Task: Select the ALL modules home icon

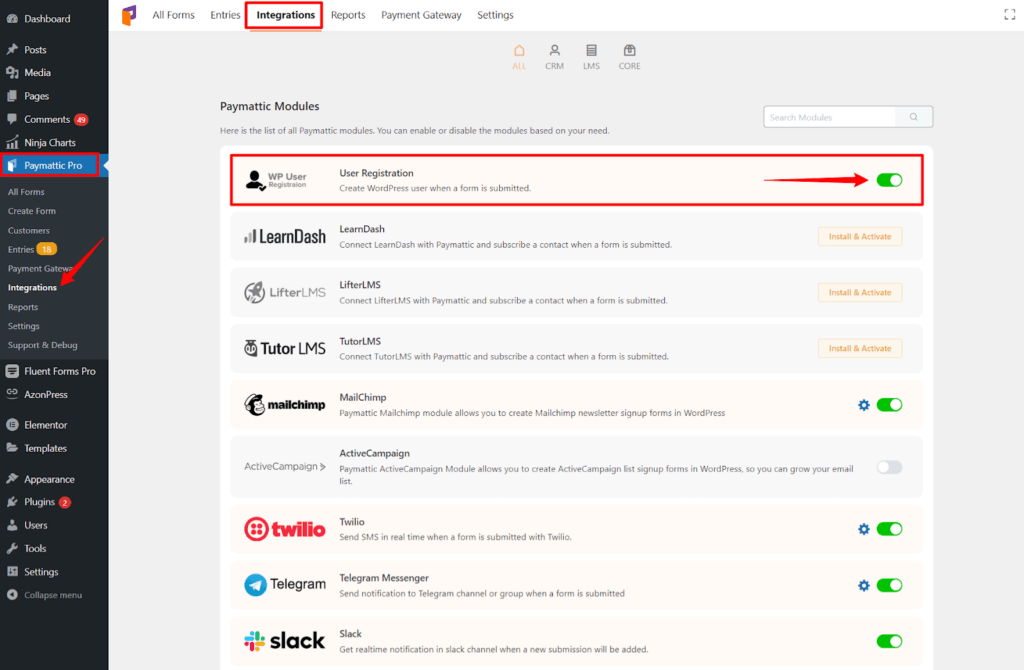Action: (x=519, y=50)
